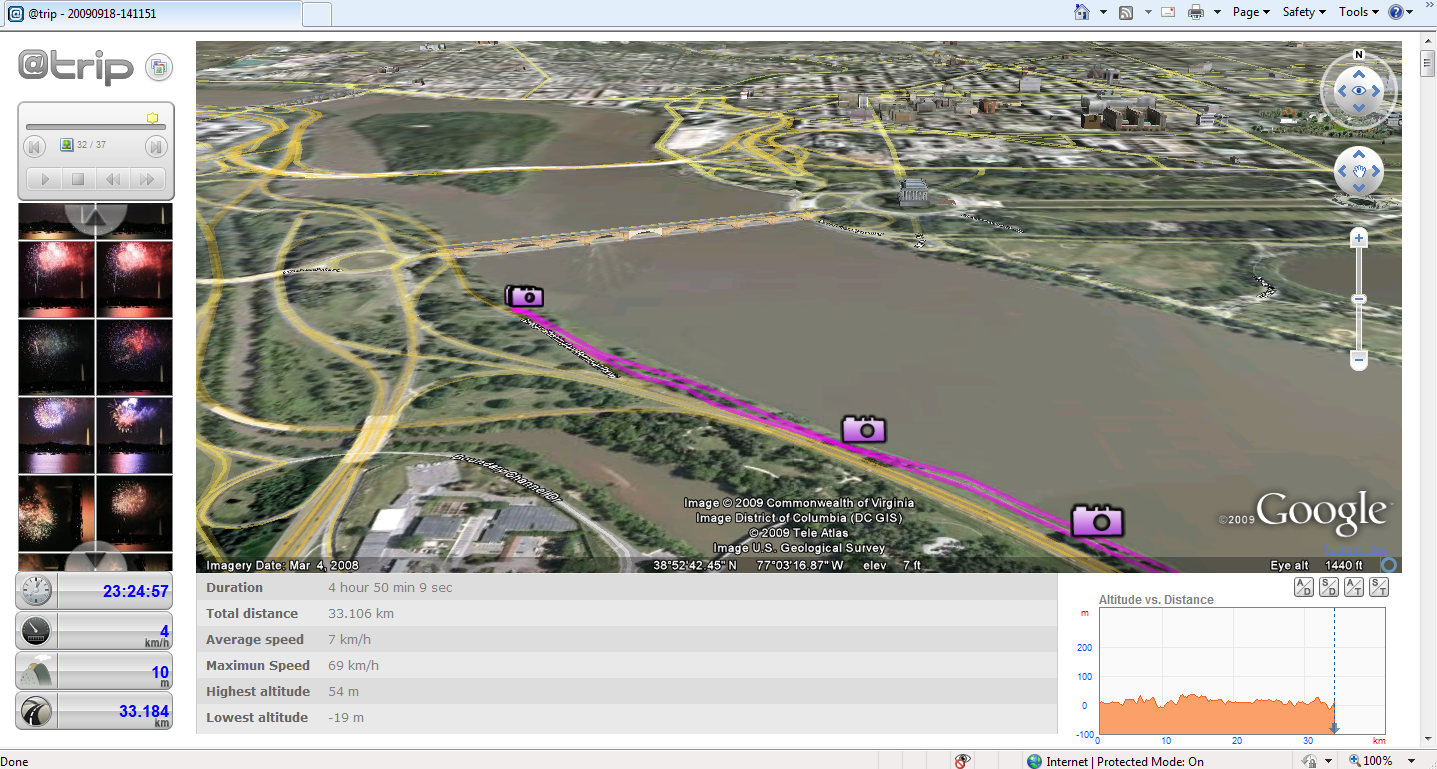Open a new blank browser tab
Image resolution: width=1437 pixels, height=769 pixels.
pyautogui.click(x=317, y=14)
